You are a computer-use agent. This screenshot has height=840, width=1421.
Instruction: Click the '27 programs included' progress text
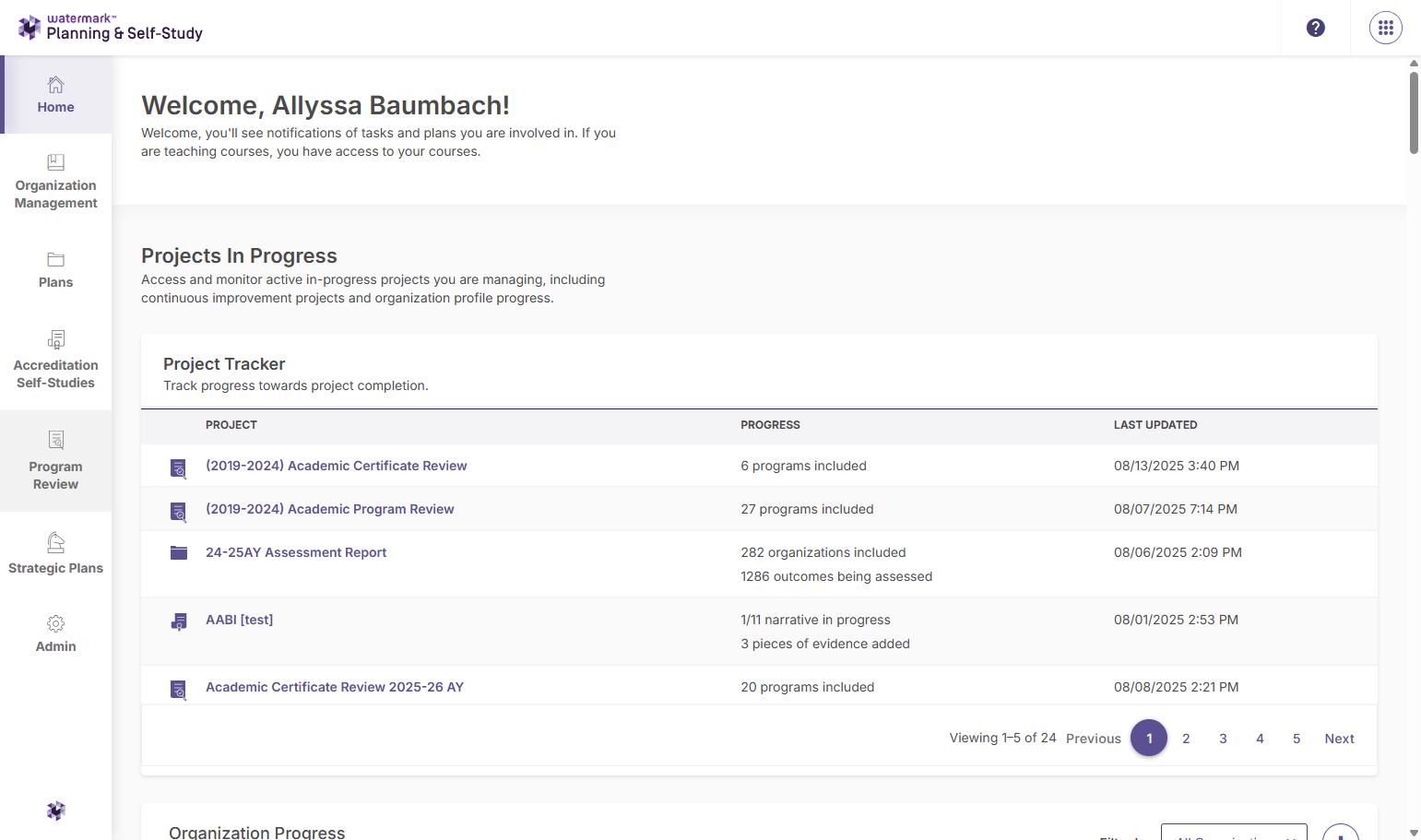pos(807,509)
